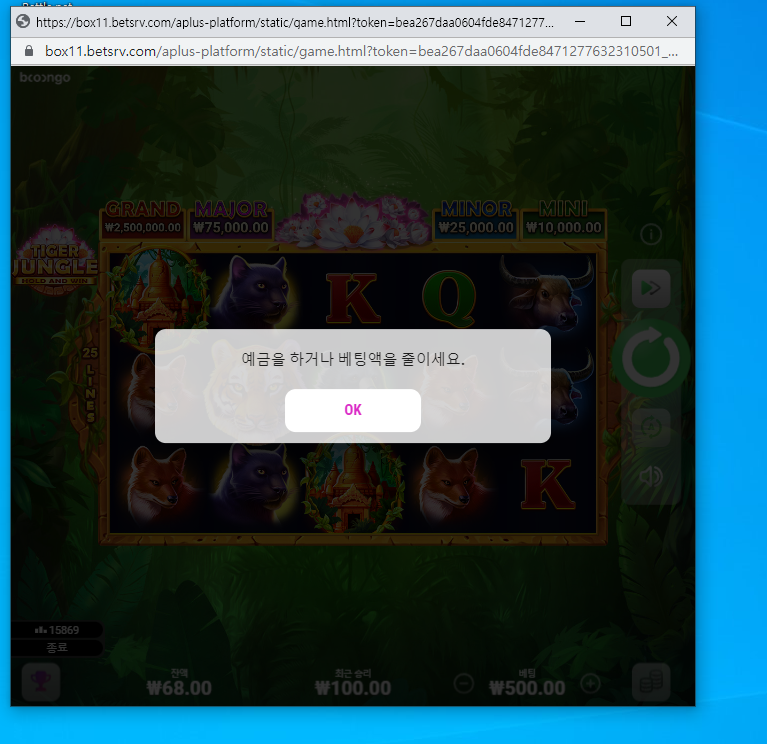Click the bet amount ₩500.00
This screenshot has width=767, height=744.
527,688
